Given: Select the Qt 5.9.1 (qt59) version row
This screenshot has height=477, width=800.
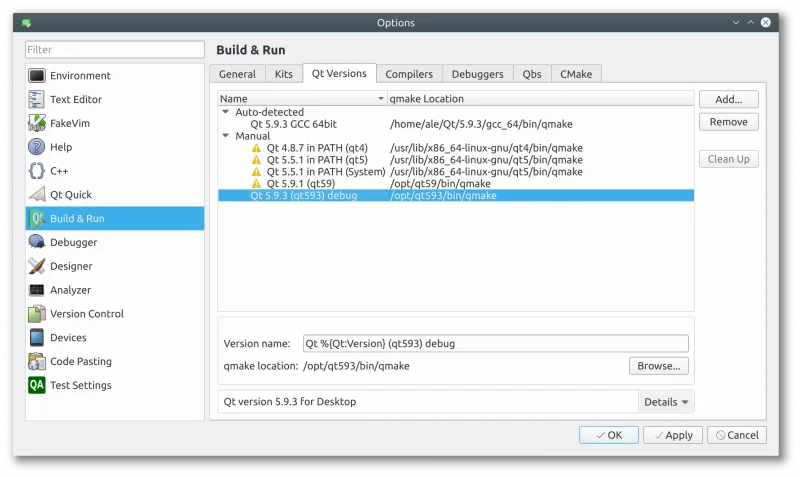Looking at the screenshot, I should pyautogui.click(x=300, y=184).
